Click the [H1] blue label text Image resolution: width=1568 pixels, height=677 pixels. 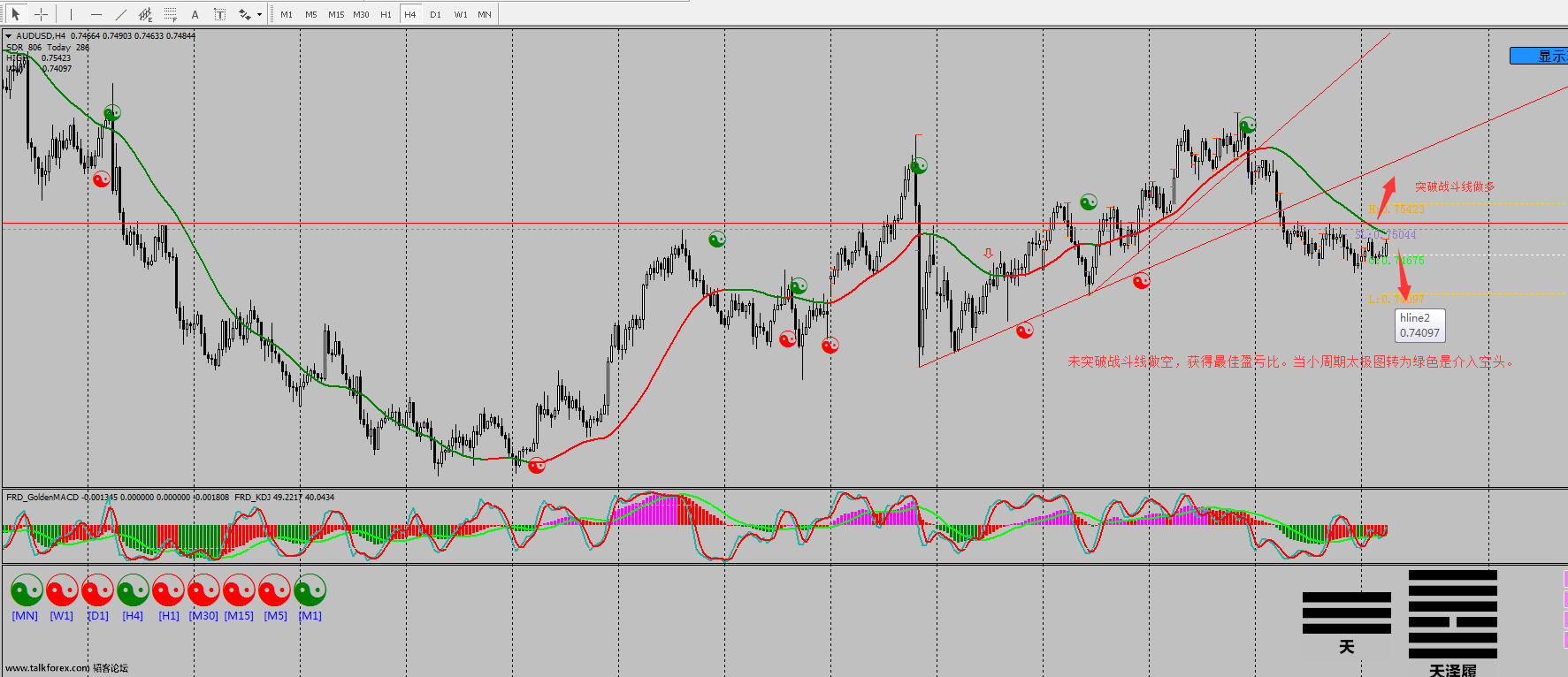(169, 616)
